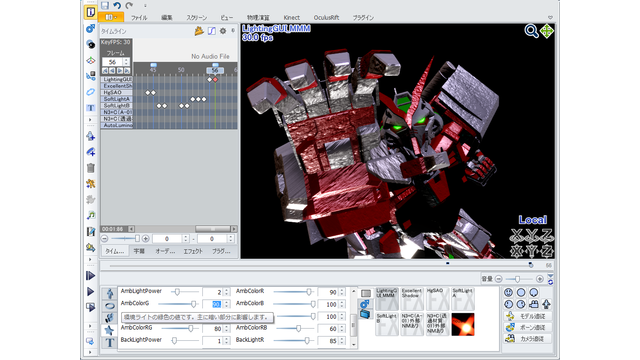Click the camera icon in view controls
This screenshot has height=360, width=640.
click(533, 304)
